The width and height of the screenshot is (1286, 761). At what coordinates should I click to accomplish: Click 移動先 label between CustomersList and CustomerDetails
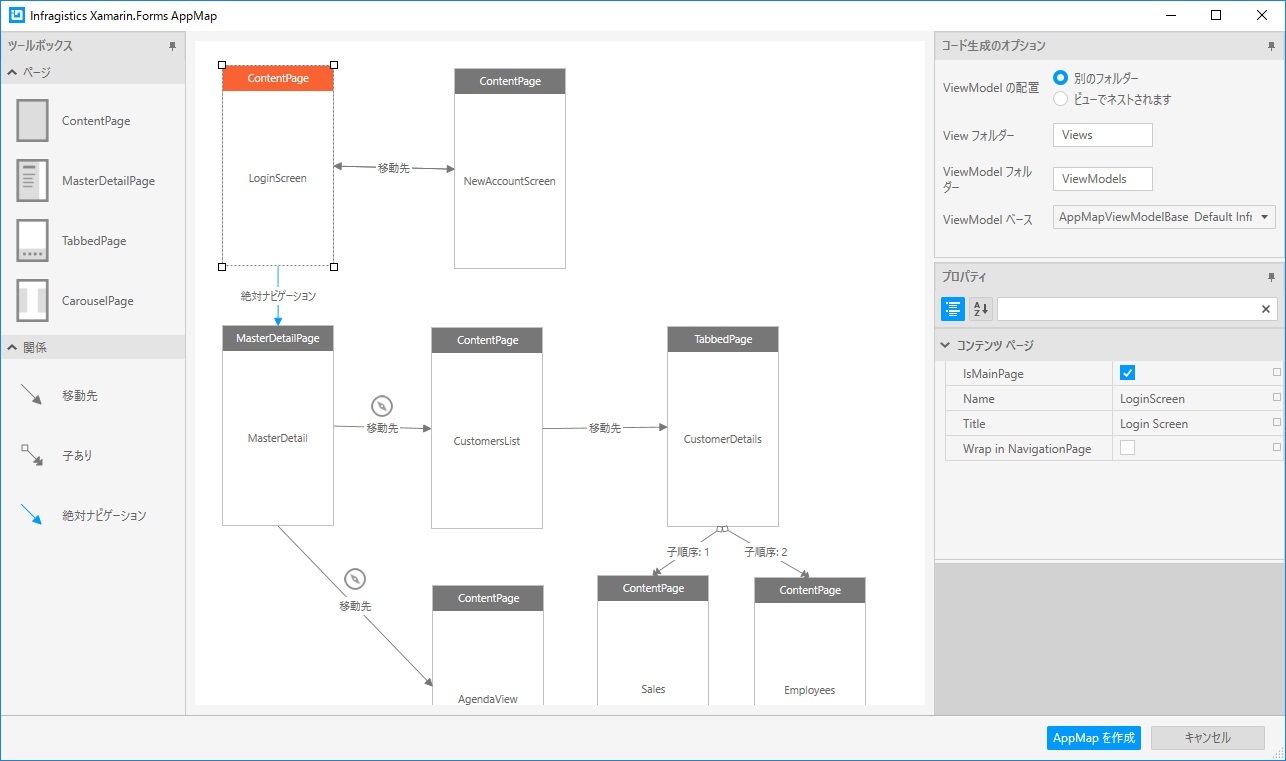(x=604, y=428)
